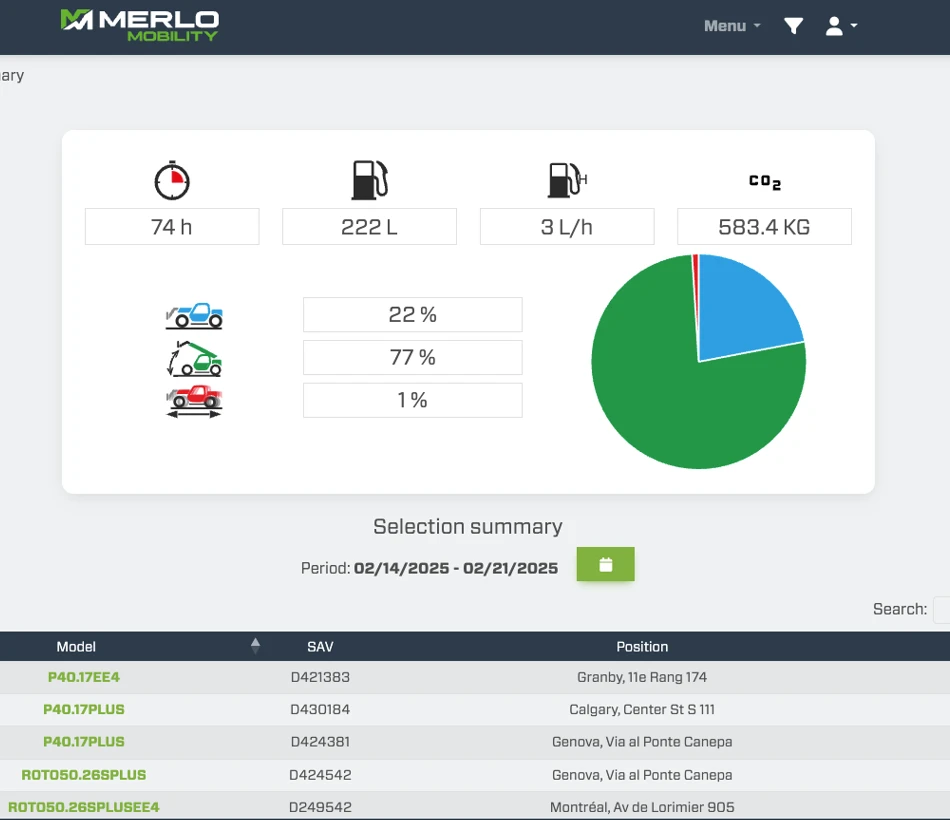Click the CO2 emissions icon

click(x=765, y=181)
